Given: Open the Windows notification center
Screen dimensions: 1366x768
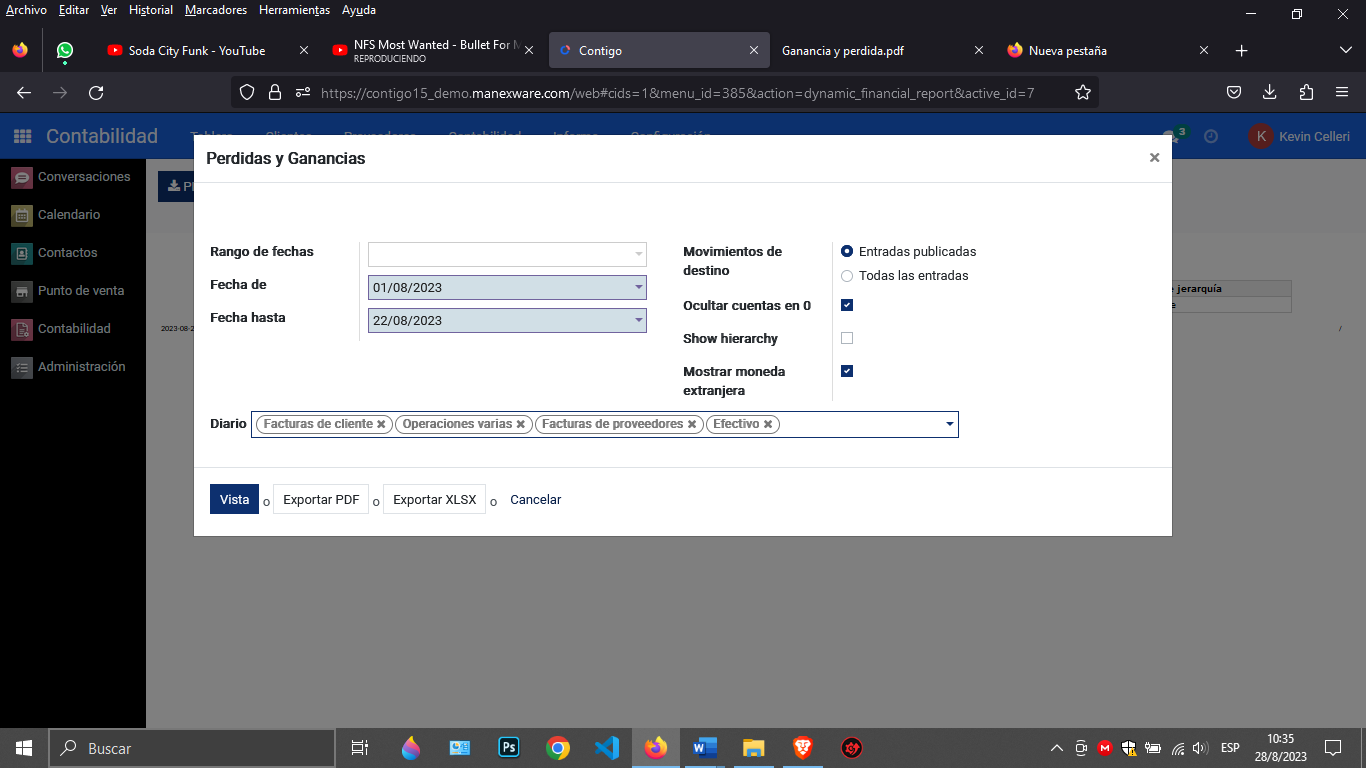Looking at the screenshot, I should tap(1333, 748).
